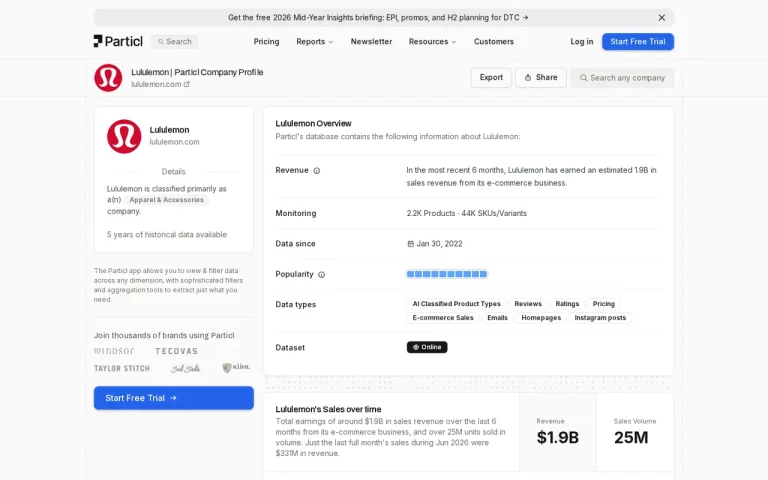
Task: Click the Particl logo
Action: 118,41
